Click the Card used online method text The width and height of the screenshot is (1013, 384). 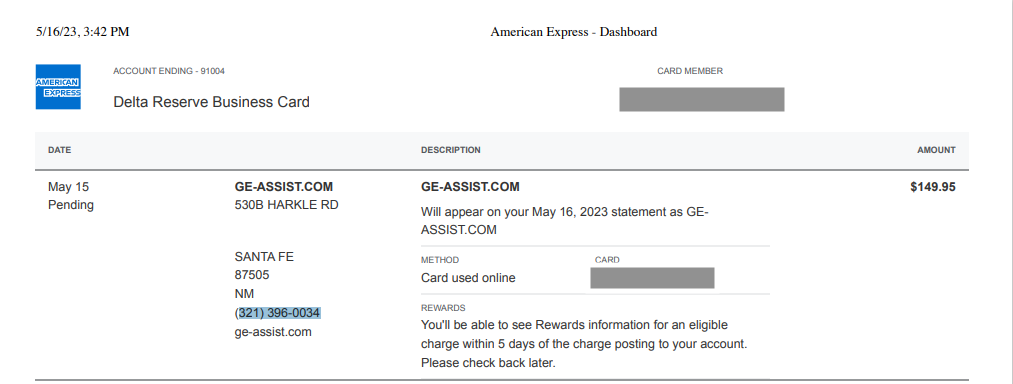[468, 278]
